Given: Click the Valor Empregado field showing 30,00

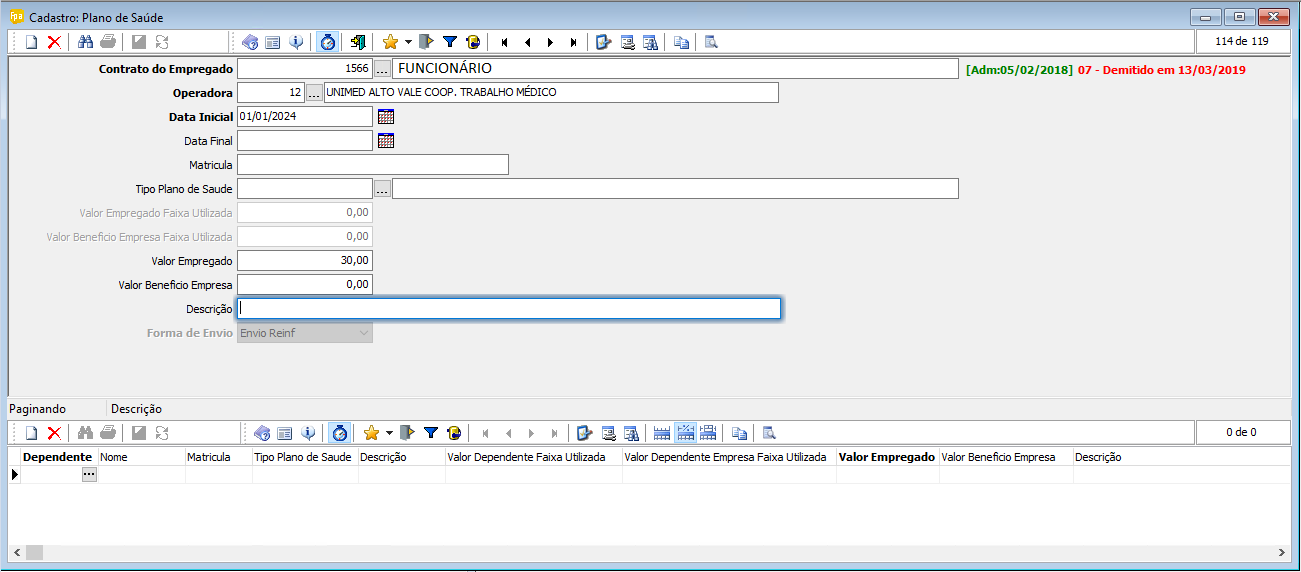Looking at the screenshot, I should (x=305, y=261).
